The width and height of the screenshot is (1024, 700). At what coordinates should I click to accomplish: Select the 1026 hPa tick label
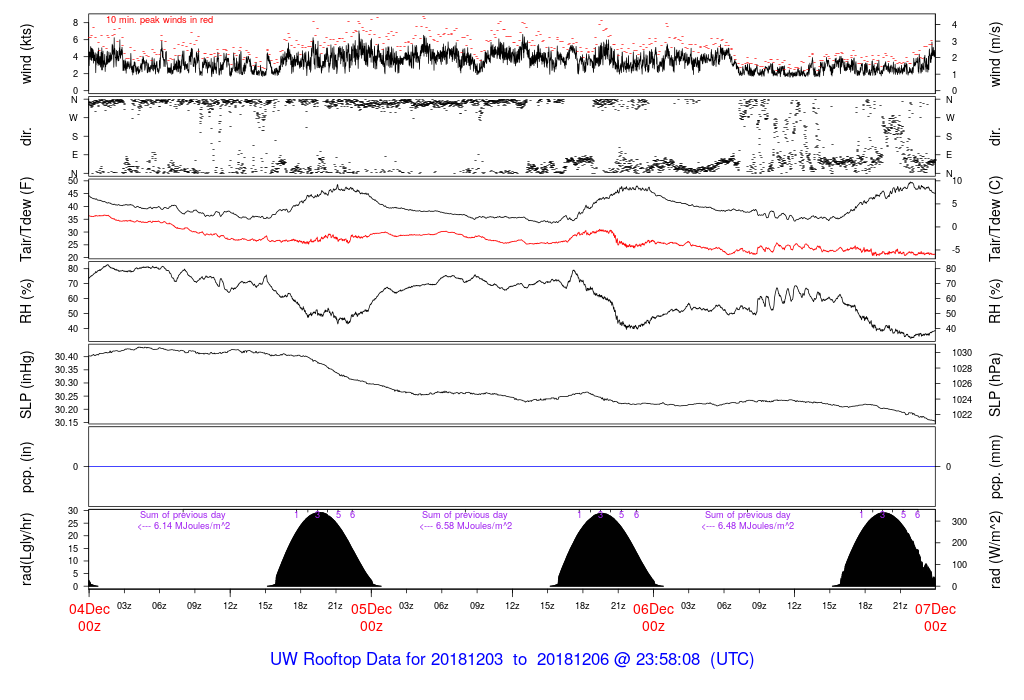point(962,384)
